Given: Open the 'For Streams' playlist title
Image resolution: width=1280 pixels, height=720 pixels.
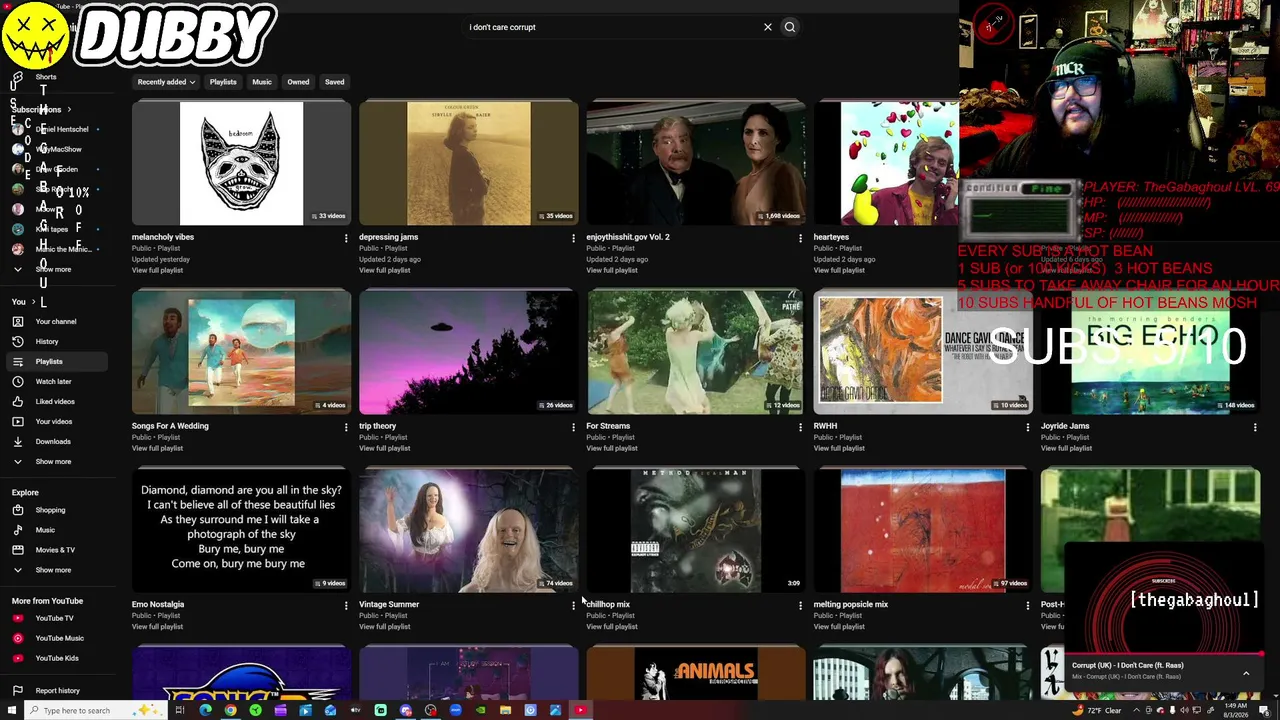Looking at the screenshot, I should (x=608, y=426).
